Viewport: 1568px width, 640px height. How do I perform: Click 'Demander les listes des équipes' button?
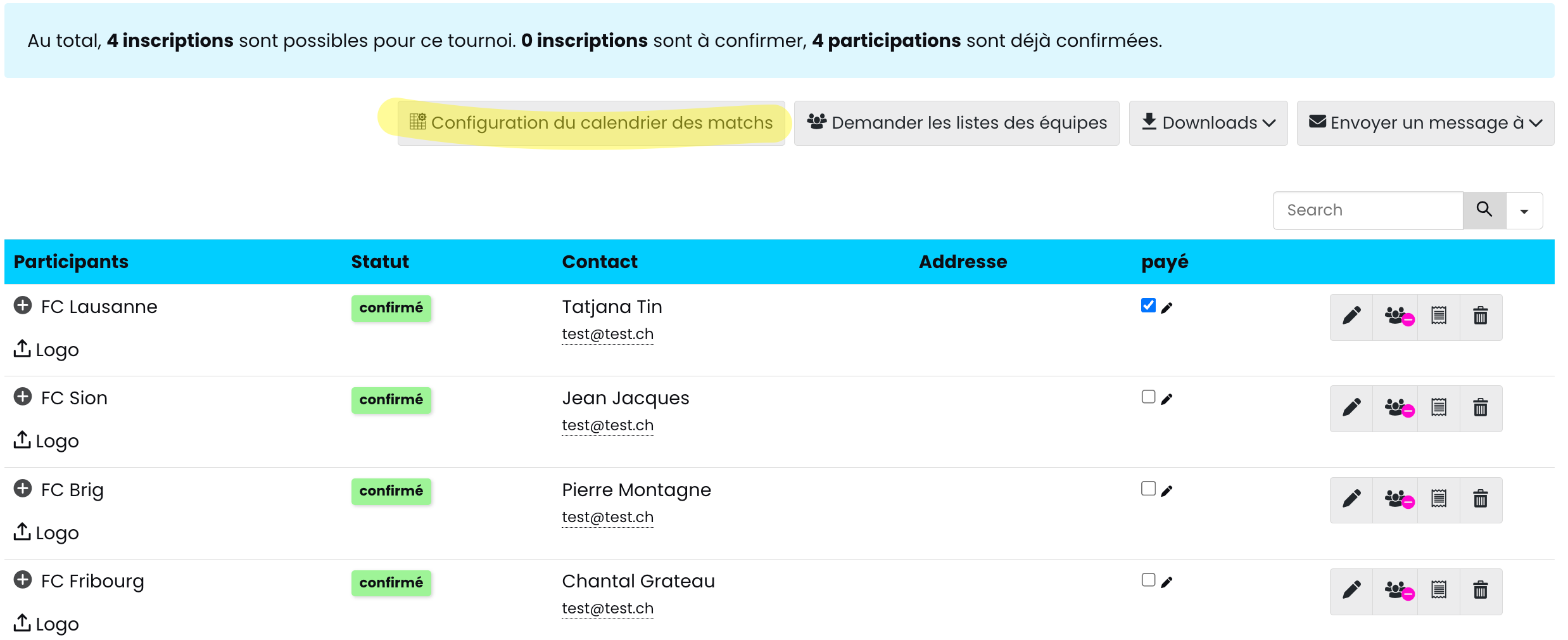click(956, 123)
